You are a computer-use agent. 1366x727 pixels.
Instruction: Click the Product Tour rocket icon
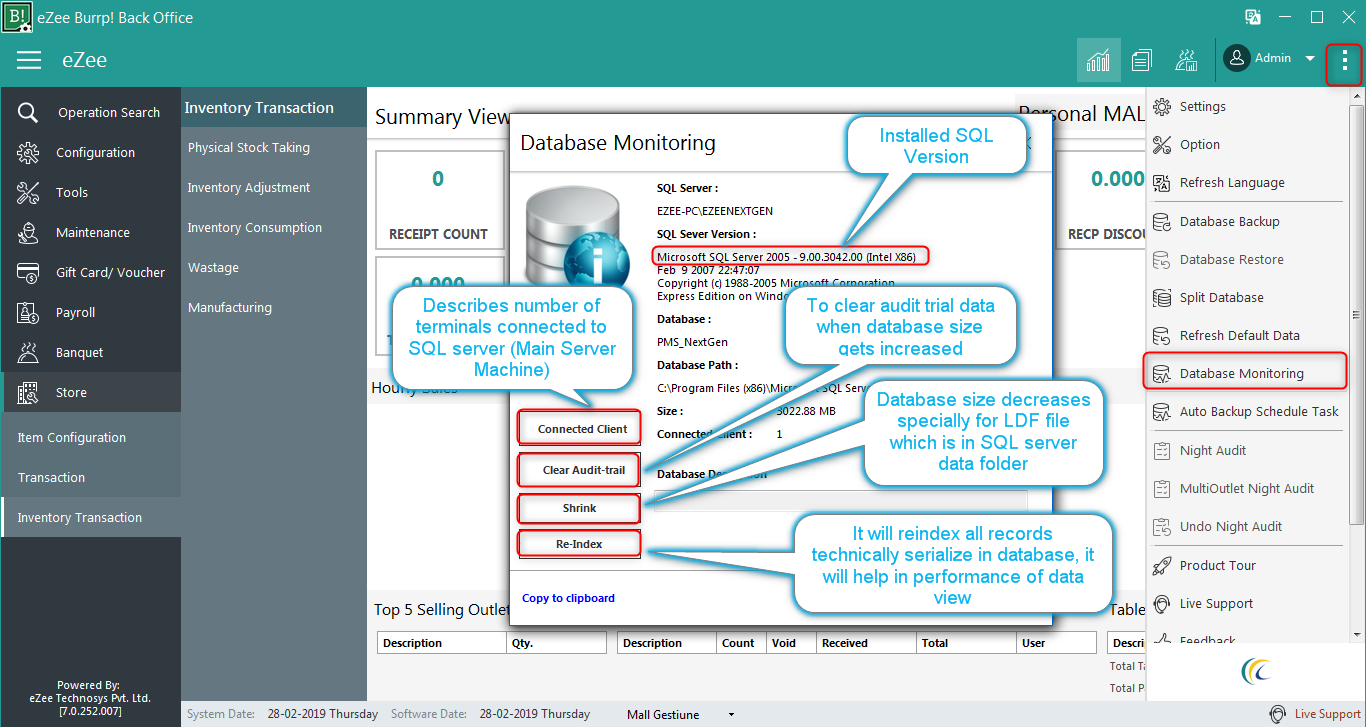(1162, 565)
